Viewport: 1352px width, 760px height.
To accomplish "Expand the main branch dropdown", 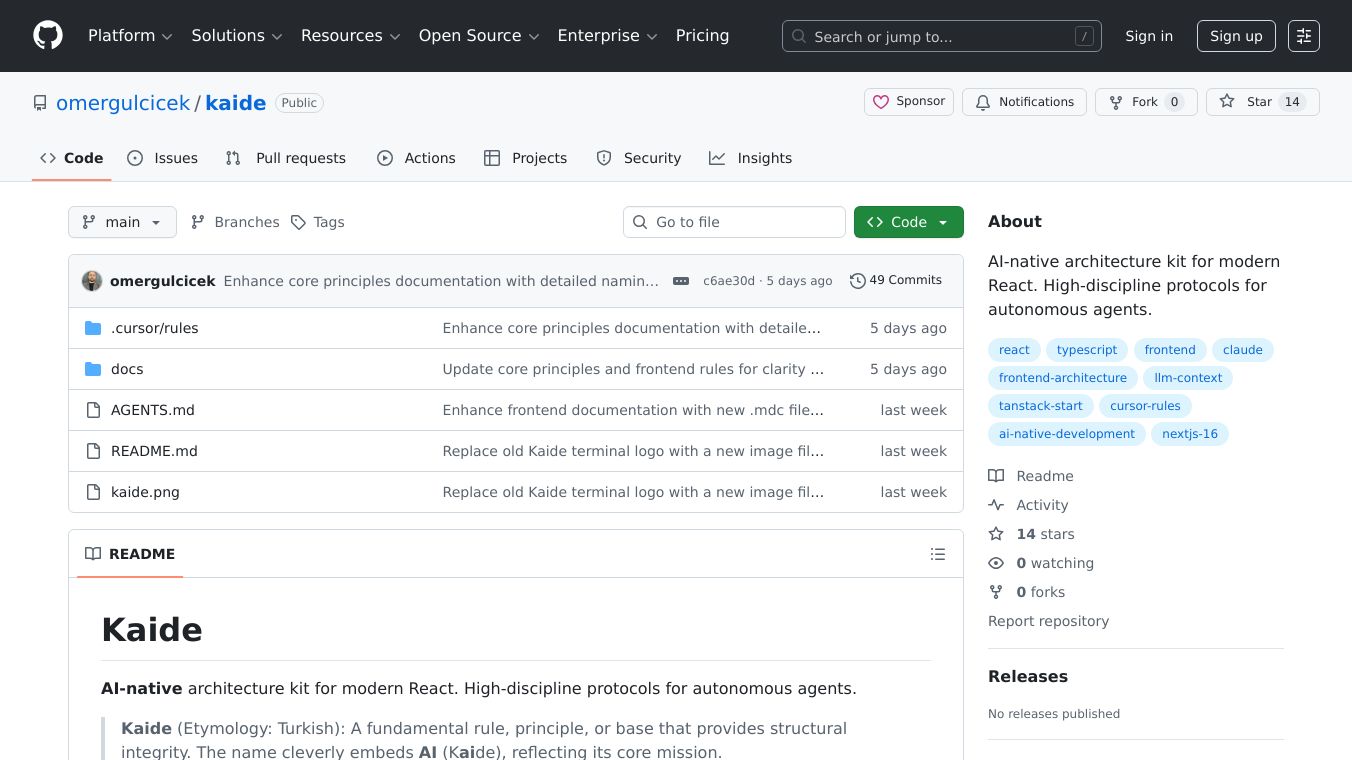I will pos(122,222).
